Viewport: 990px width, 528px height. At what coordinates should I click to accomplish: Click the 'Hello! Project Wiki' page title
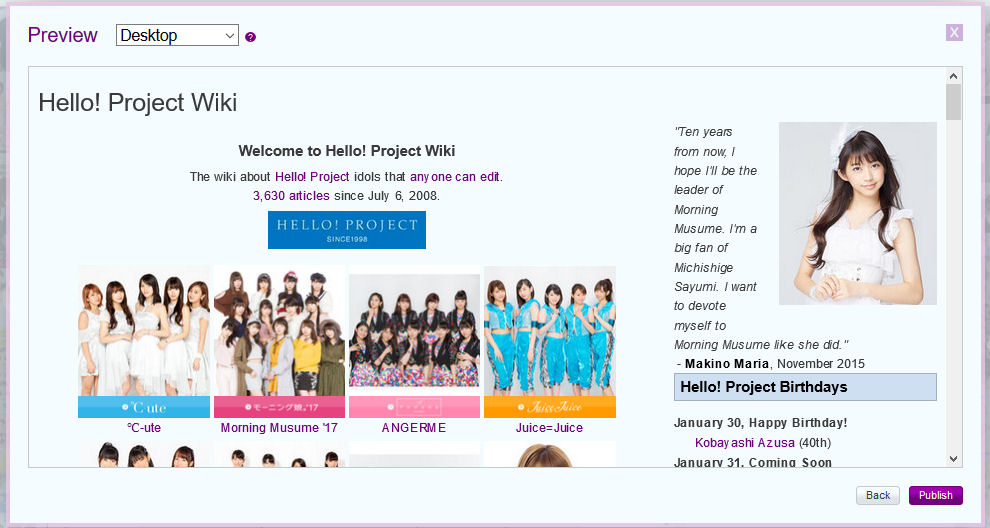[x=138, y=102]
